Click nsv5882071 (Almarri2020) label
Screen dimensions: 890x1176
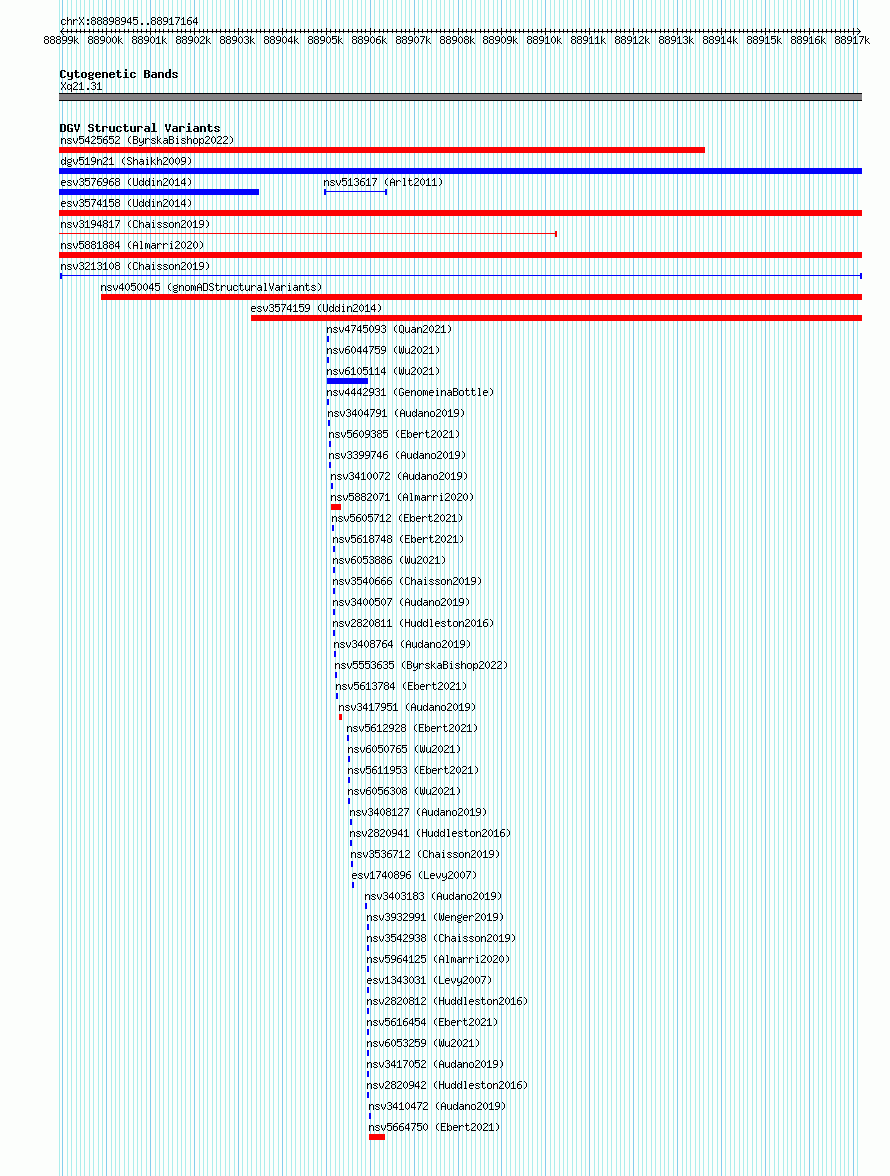coord(403,497)
